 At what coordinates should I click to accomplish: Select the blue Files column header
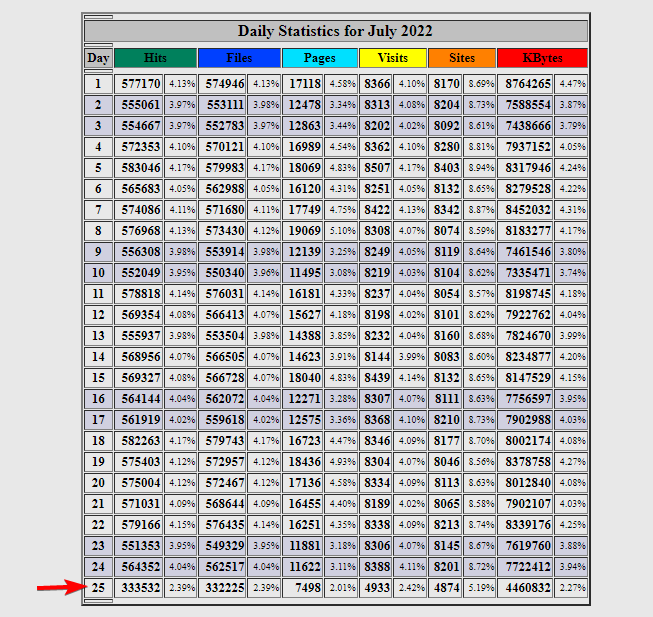coord(239,58)
